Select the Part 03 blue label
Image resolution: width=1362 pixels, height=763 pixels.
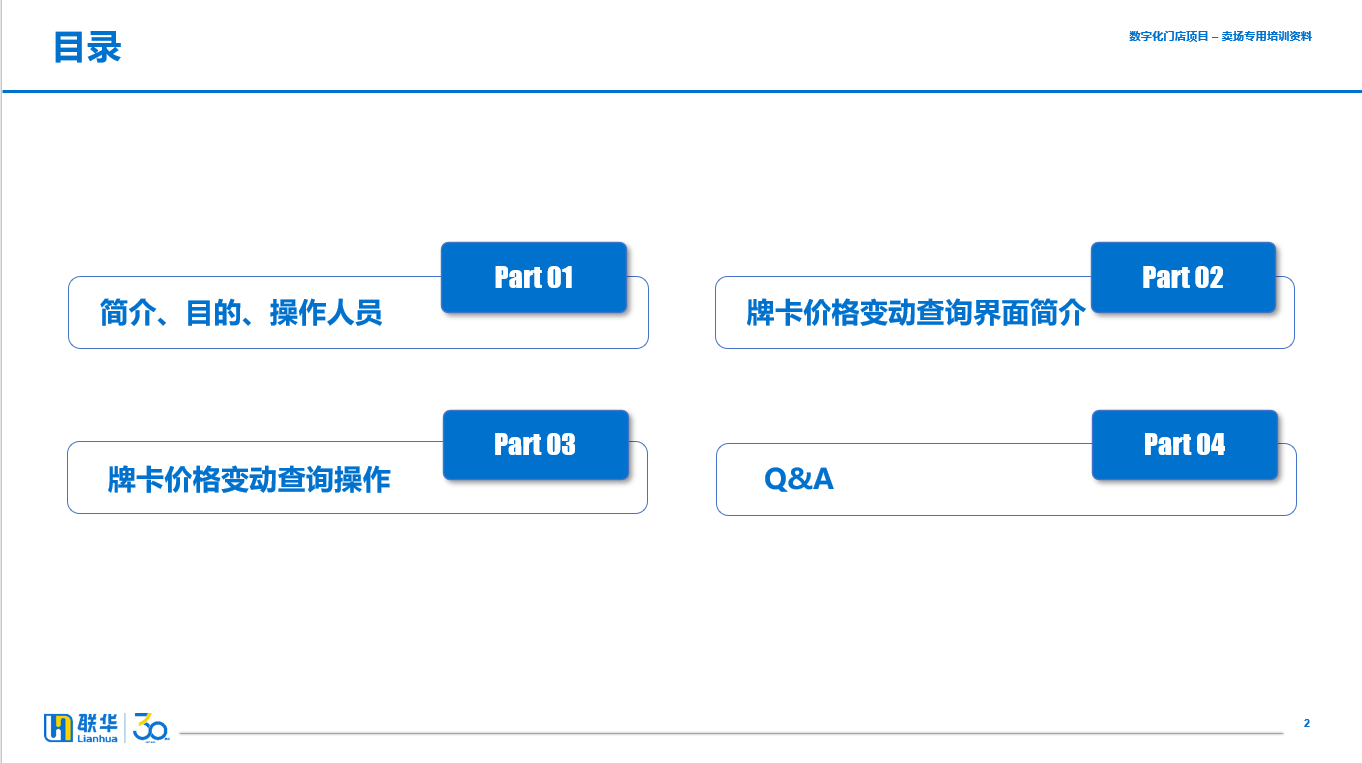pyautogui.click(x=536, y=444)
